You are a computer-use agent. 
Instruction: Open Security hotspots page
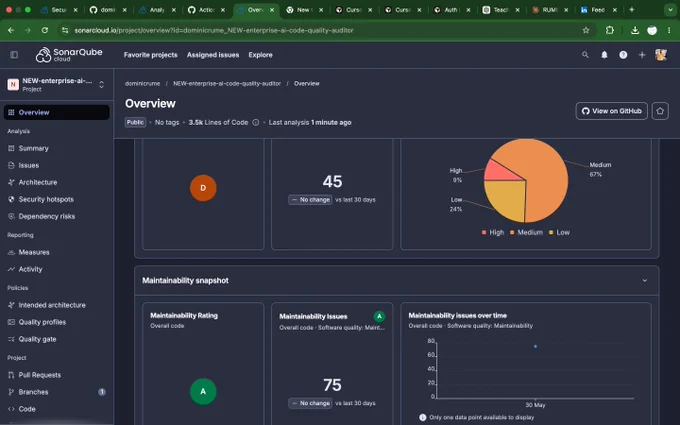point(56,199)
